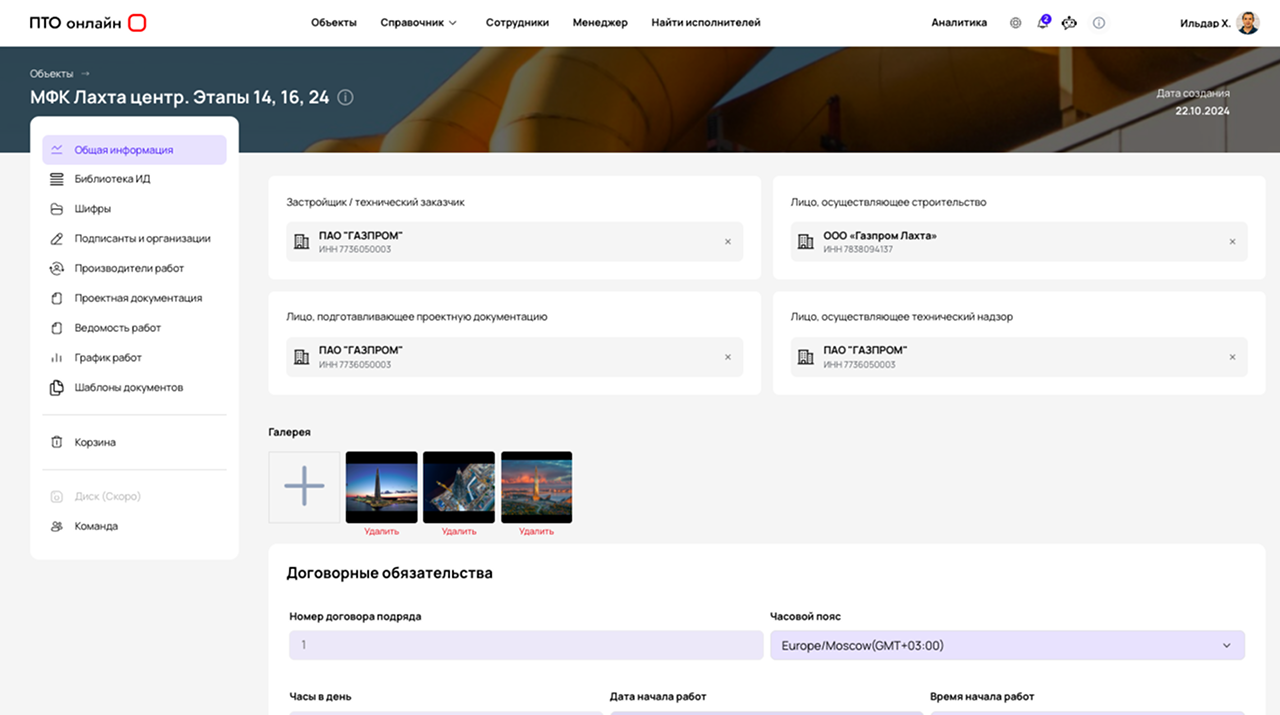Open График работ in sidebar
The image size is (1280, 715).
(x=108, y=357)
